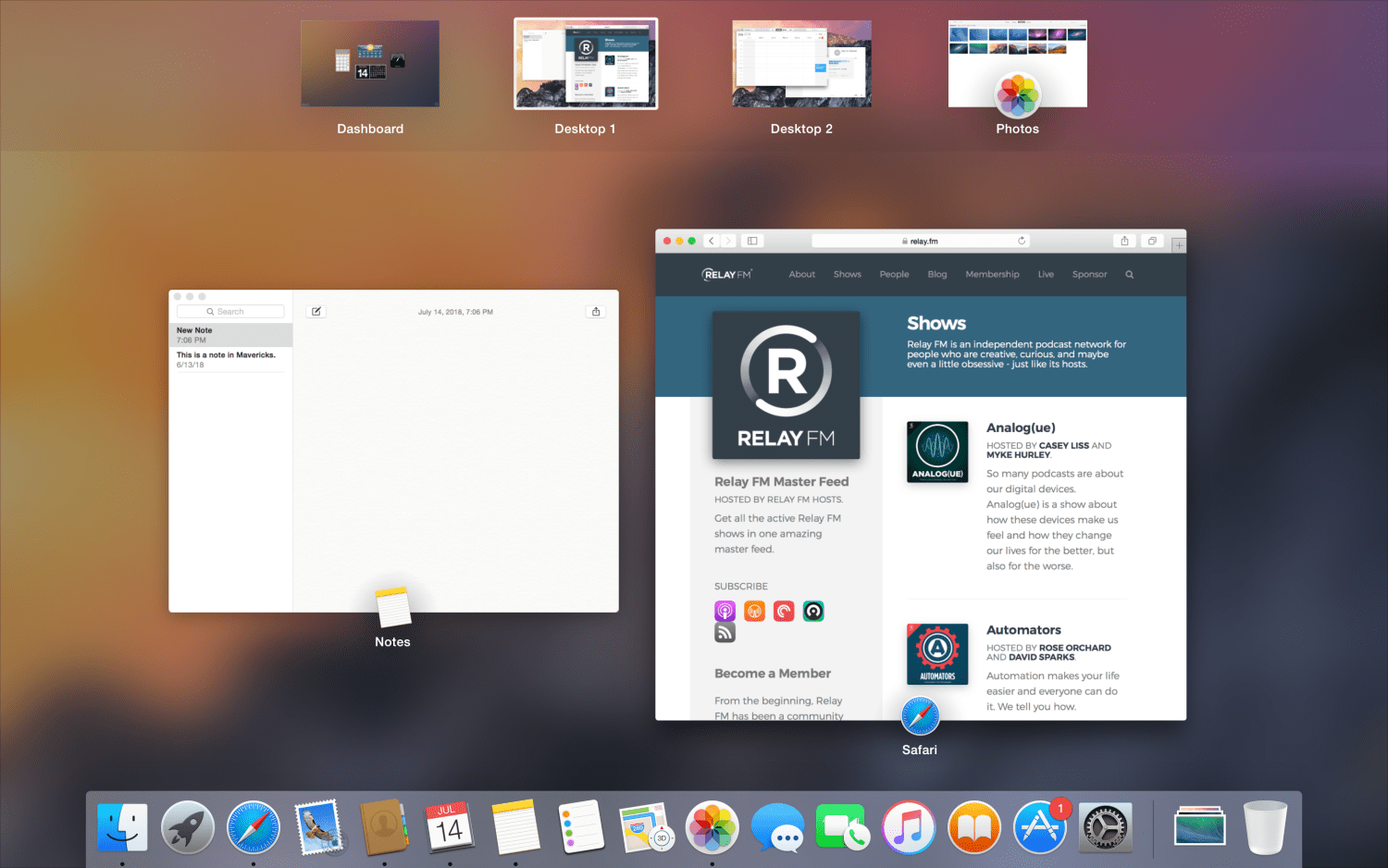This screenshot has width=1388, height=868.
Task: Click the share button in Notes window
Action: point(596,312)
